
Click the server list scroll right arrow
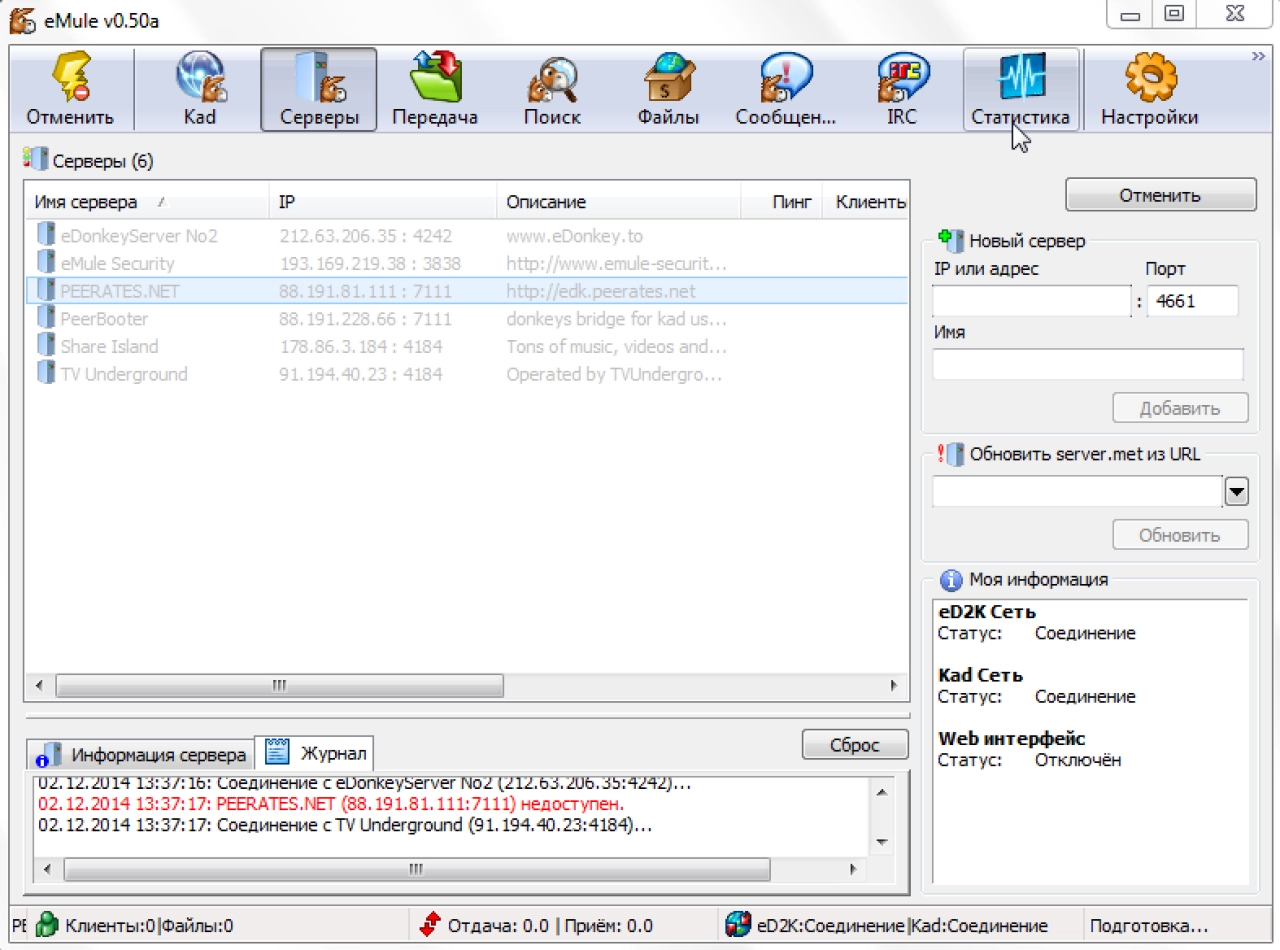tap(893, 685)
